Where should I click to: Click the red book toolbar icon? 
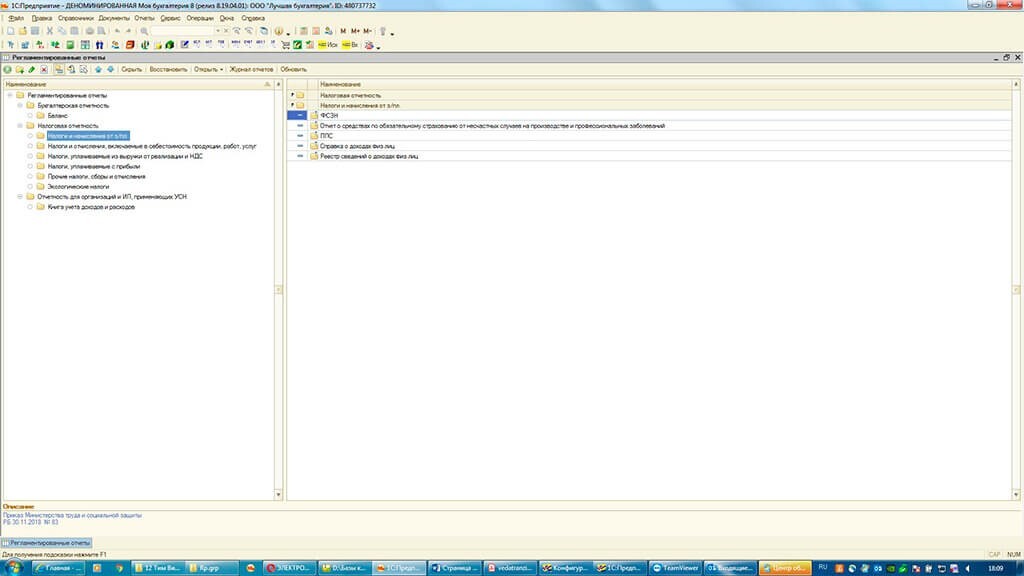(130, 45)
